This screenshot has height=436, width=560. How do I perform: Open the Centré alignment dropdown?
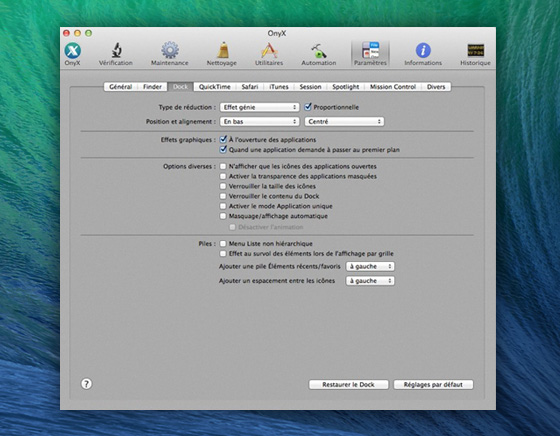344,121
